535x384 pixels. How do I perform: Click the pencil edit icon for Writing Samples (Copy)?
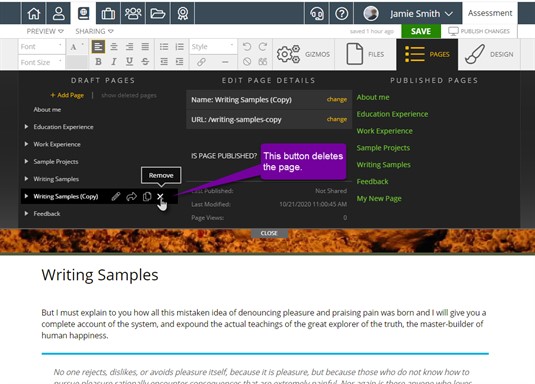[x=116, y=196]
